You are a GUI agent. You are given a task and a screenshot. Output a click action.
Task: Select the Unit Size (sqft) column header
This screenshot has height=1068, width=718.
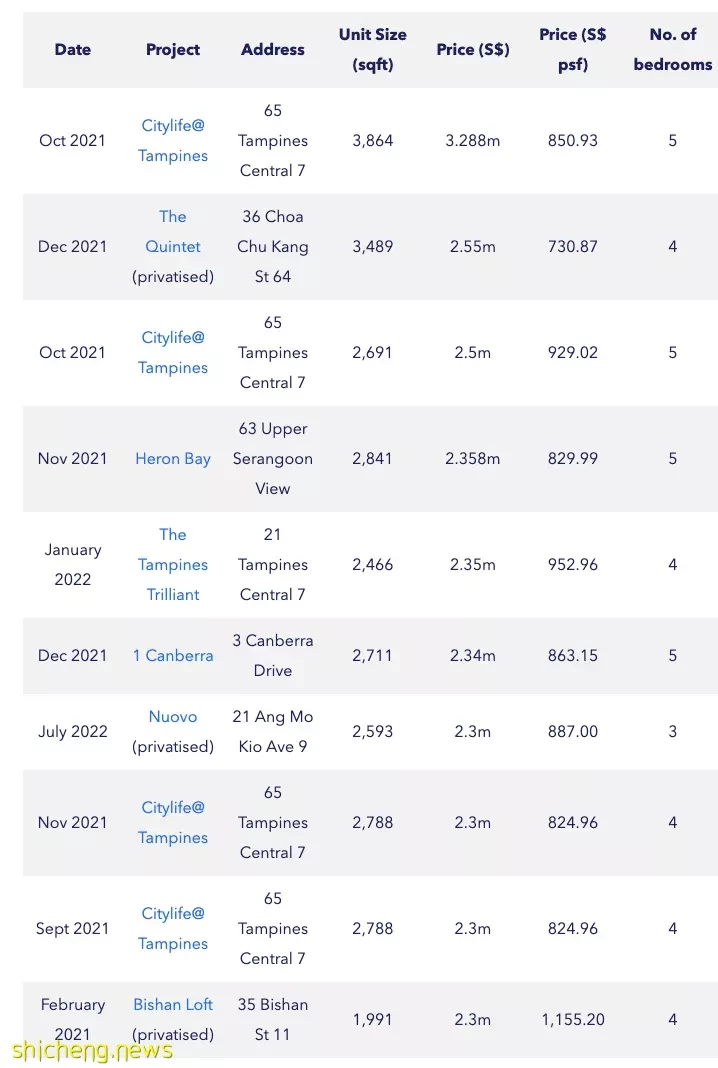click(x=373, y=50)
